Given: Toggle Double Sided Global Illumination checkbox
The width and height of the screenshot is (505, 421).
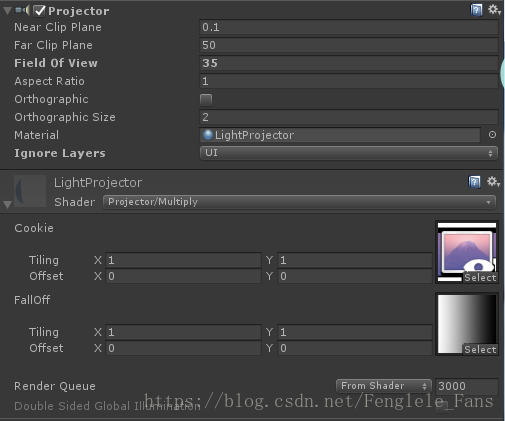Looking at the screenshot, I should 442,407.
